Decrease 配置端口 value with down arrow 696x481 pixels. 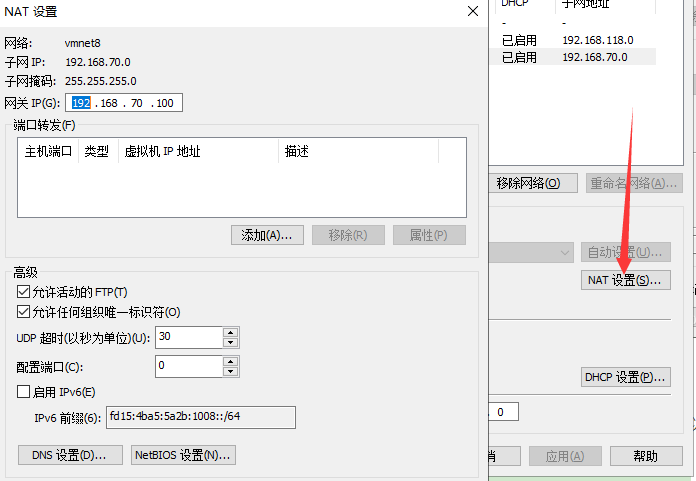click(x=230, y=371)
